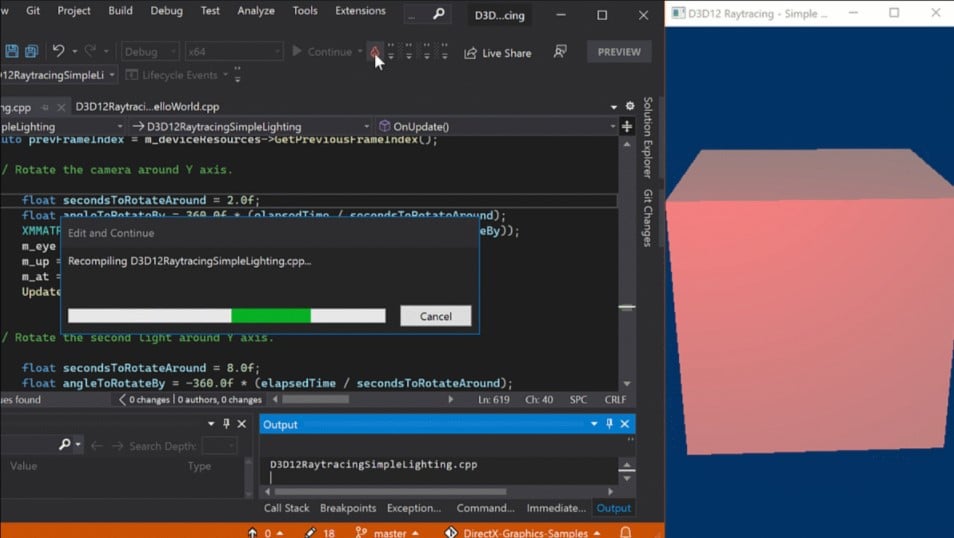Open the Debug menu
Viewport: 954px width, 538px height.
[x=166, y=10]
